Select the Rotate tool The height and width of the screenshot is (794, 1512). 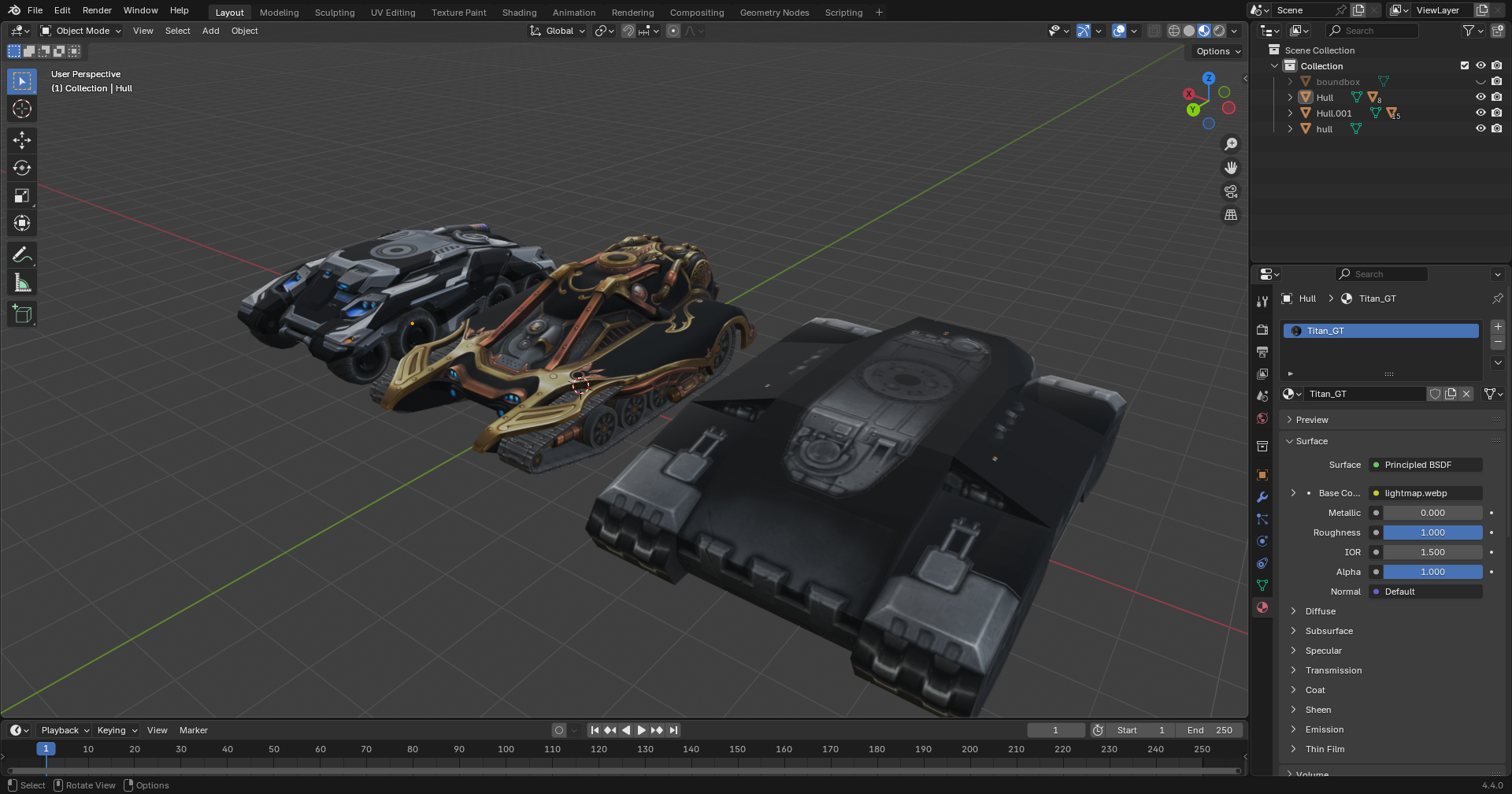click(22, 168)
